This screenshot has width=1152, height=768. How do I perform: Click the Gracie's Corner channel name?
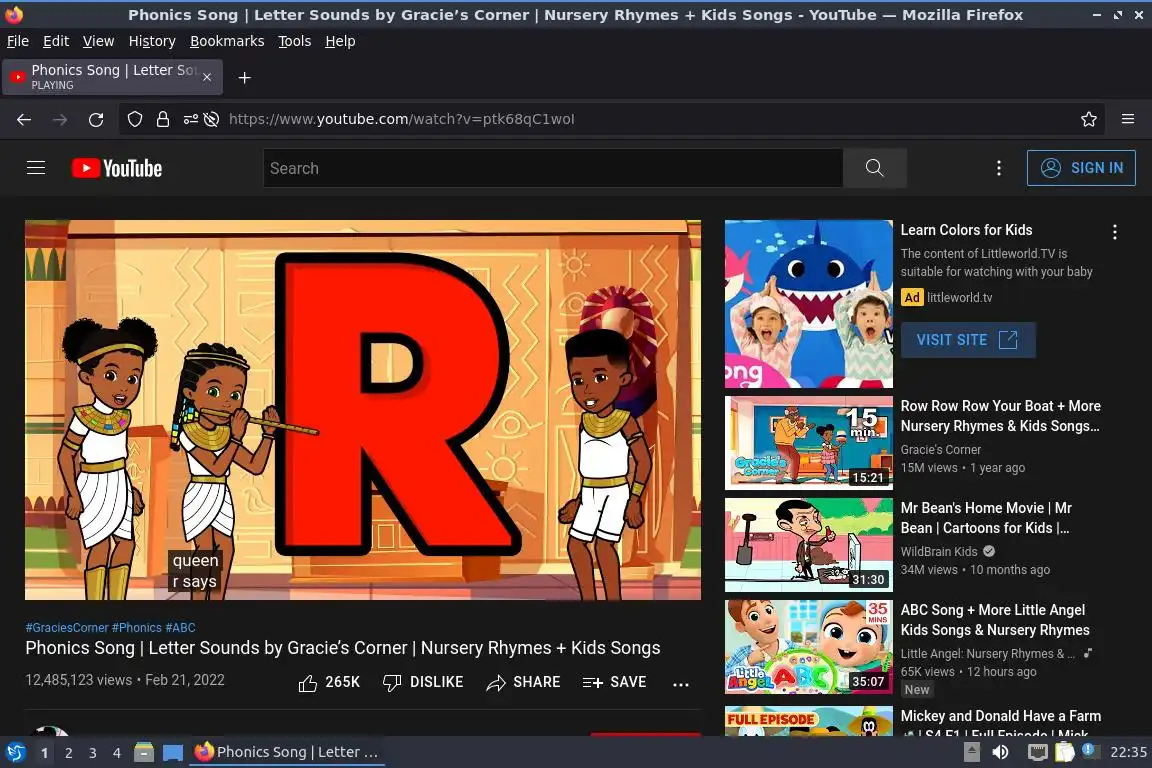click(940, 449)
